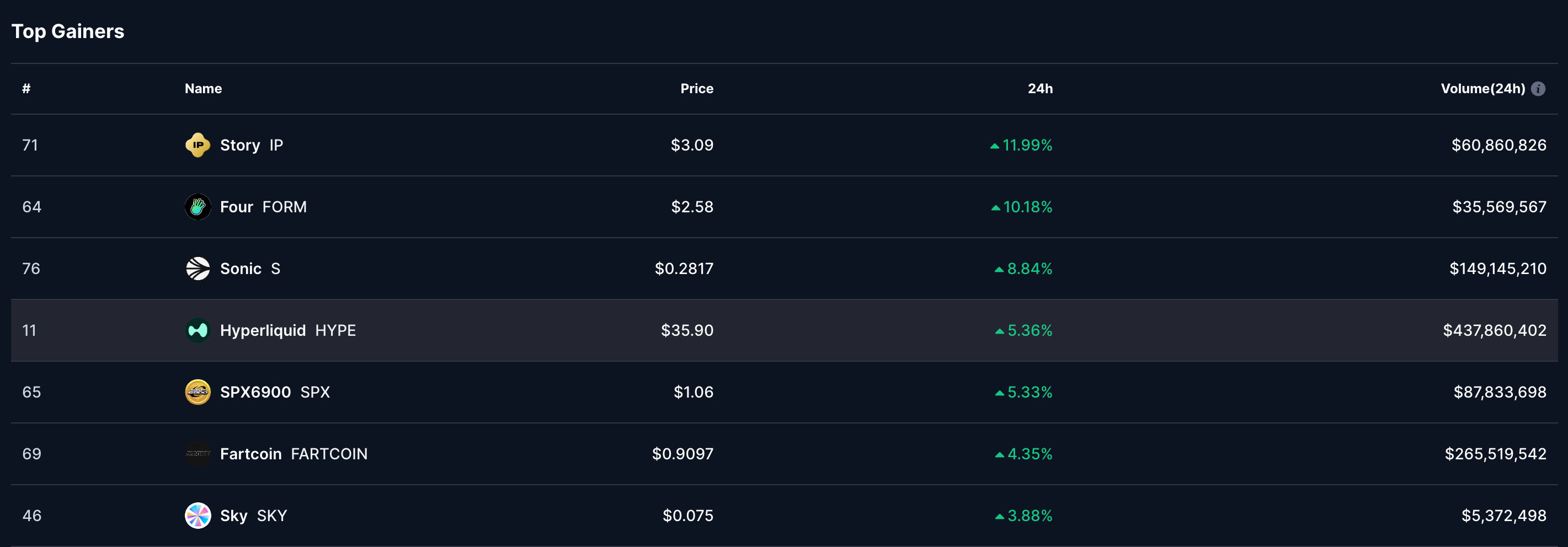Image resolution: width=1568 pixels, height=547 pixels.
Task: Click the SPX6900 gold coin logo
Action: (x=198, y=392)
